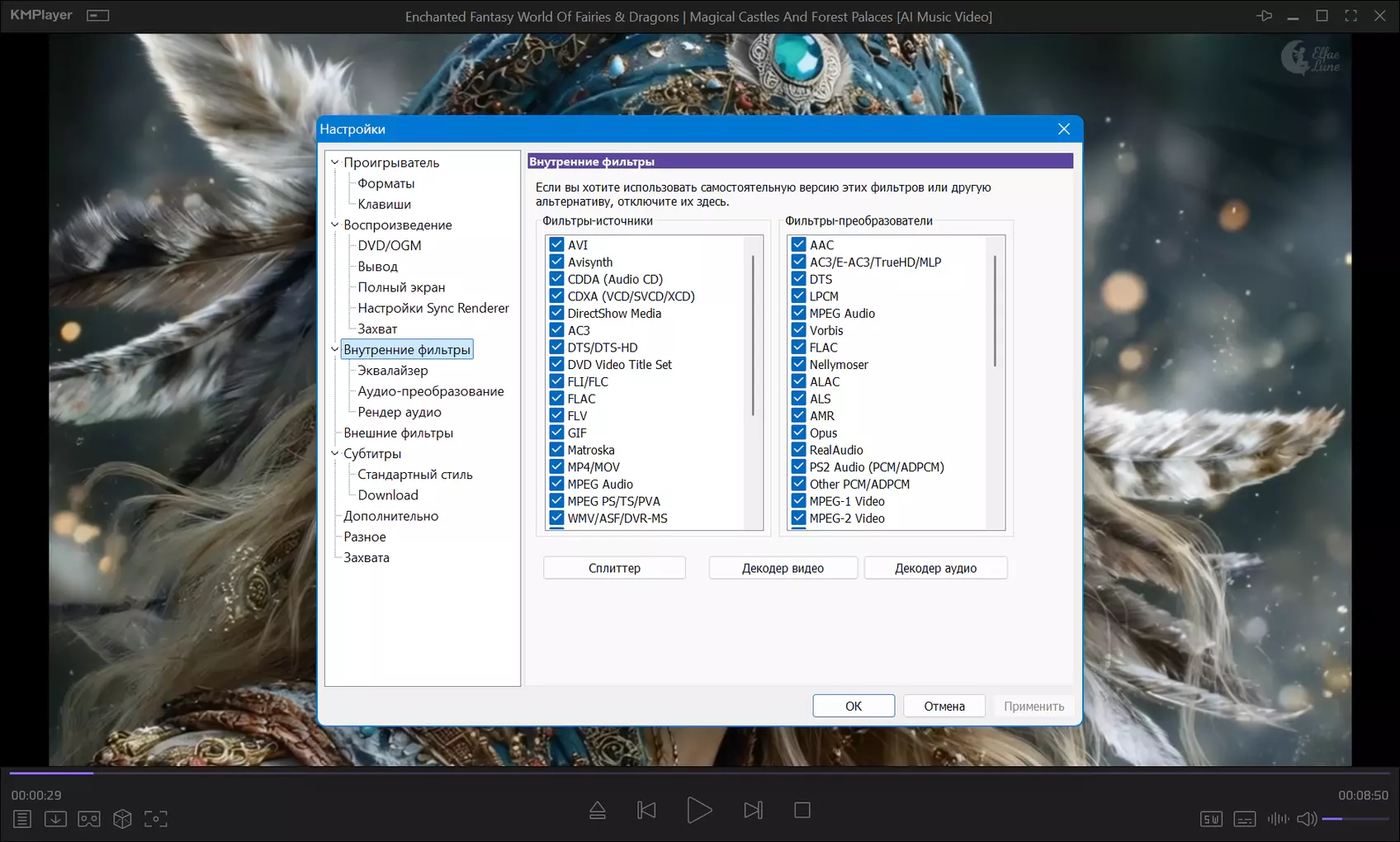Screen dimensions: 1400x842
Task: Toggle the Opus transform filter checkbox
Action: [799, 433]
